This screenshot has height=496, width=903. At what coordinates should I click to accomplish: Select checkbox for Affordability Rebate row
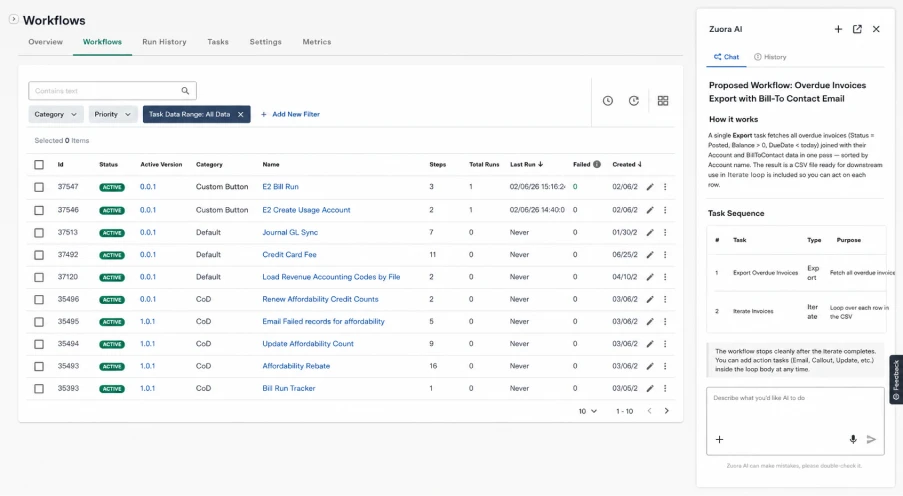tap(39, 366)
